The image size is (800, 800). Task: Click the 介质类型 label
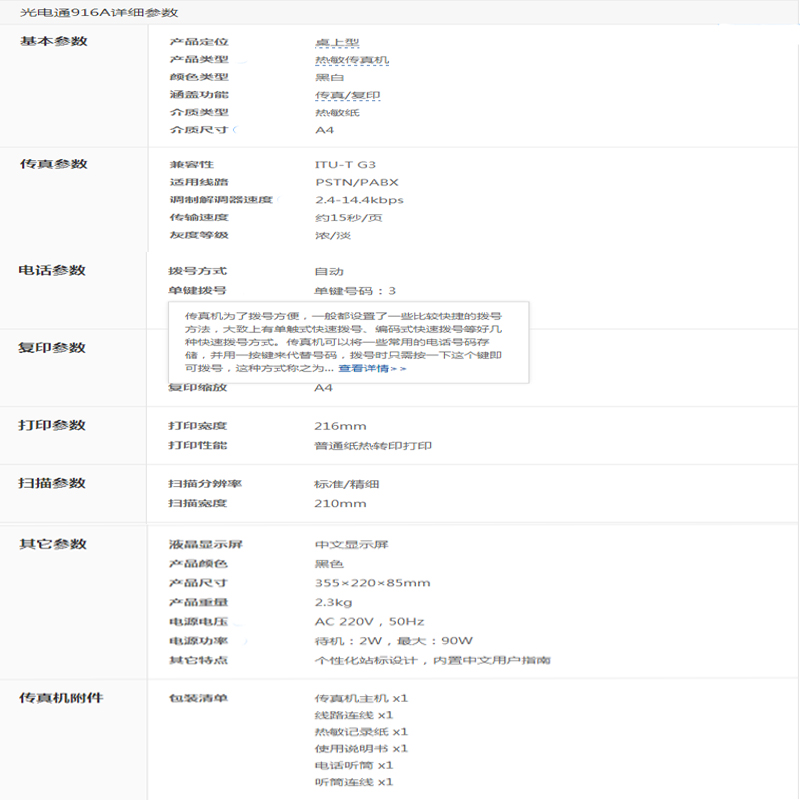pos(199,112)
